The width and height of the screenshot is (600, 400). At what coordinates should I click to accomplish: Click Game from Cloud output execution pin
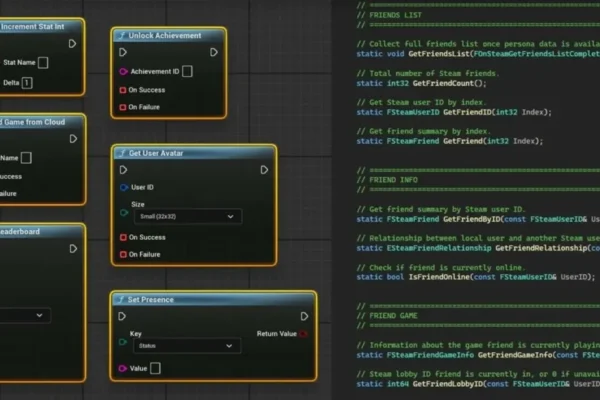[x=73, y=139]
